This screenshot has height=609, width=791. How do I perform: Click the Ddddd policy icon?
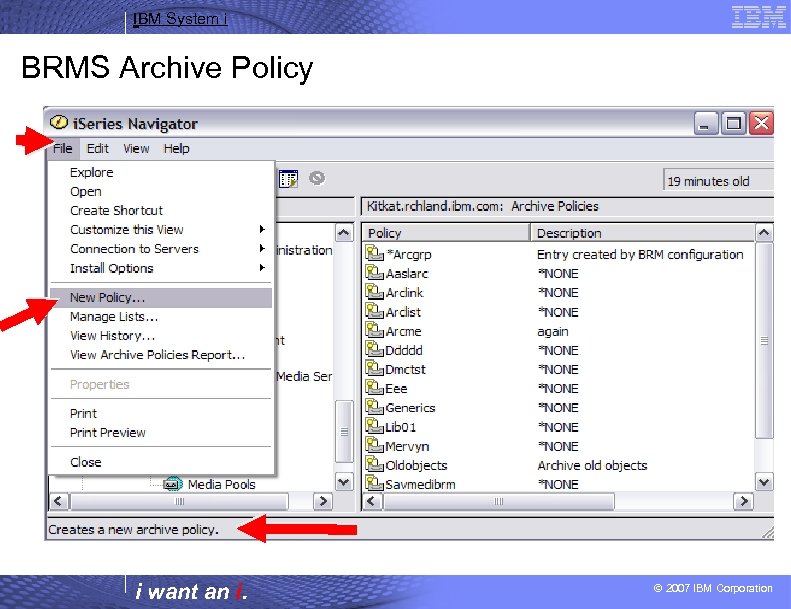pyautogui.click(x=374, y=349)
